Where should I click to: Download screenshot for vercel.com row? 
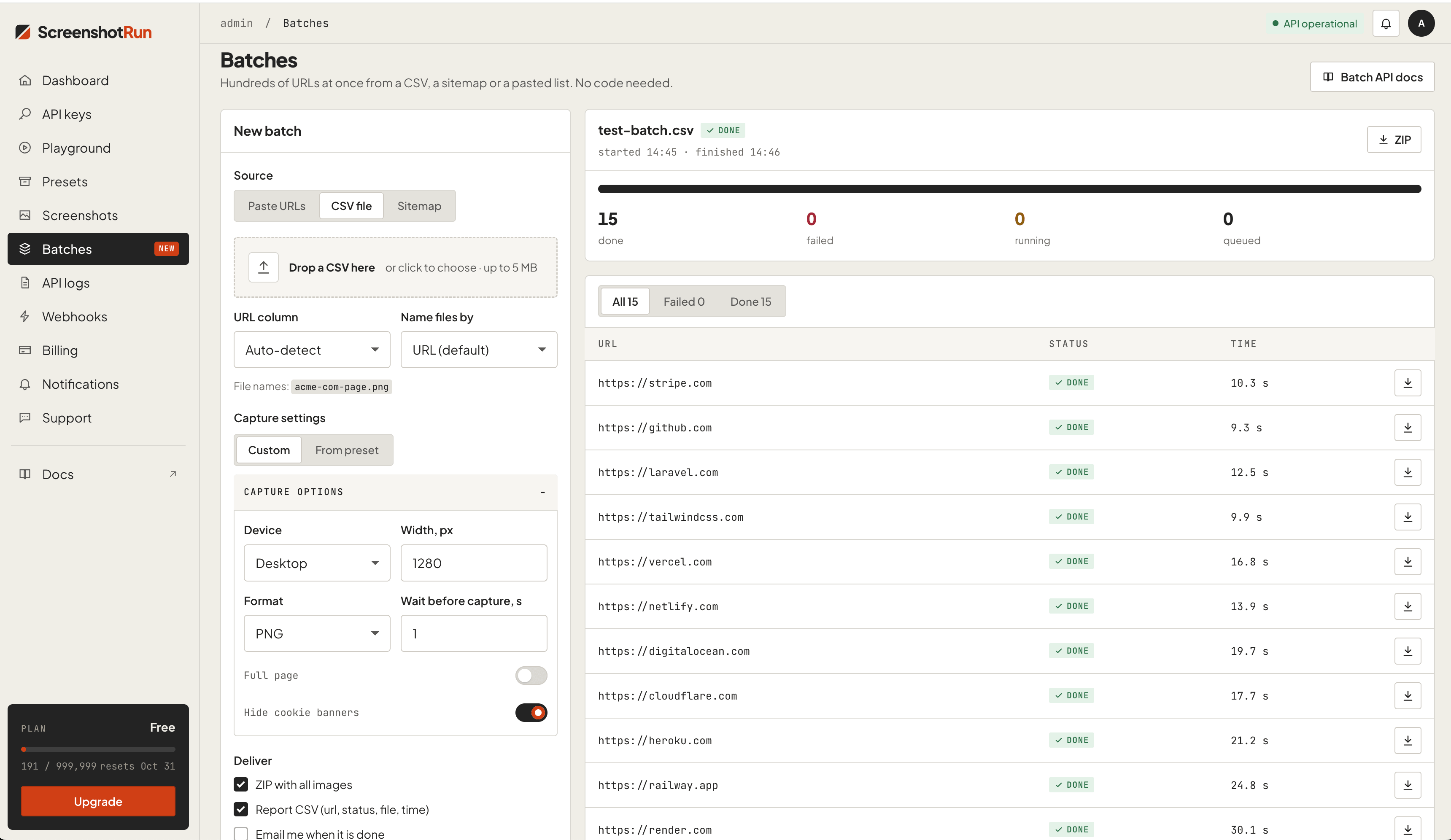1407,562
